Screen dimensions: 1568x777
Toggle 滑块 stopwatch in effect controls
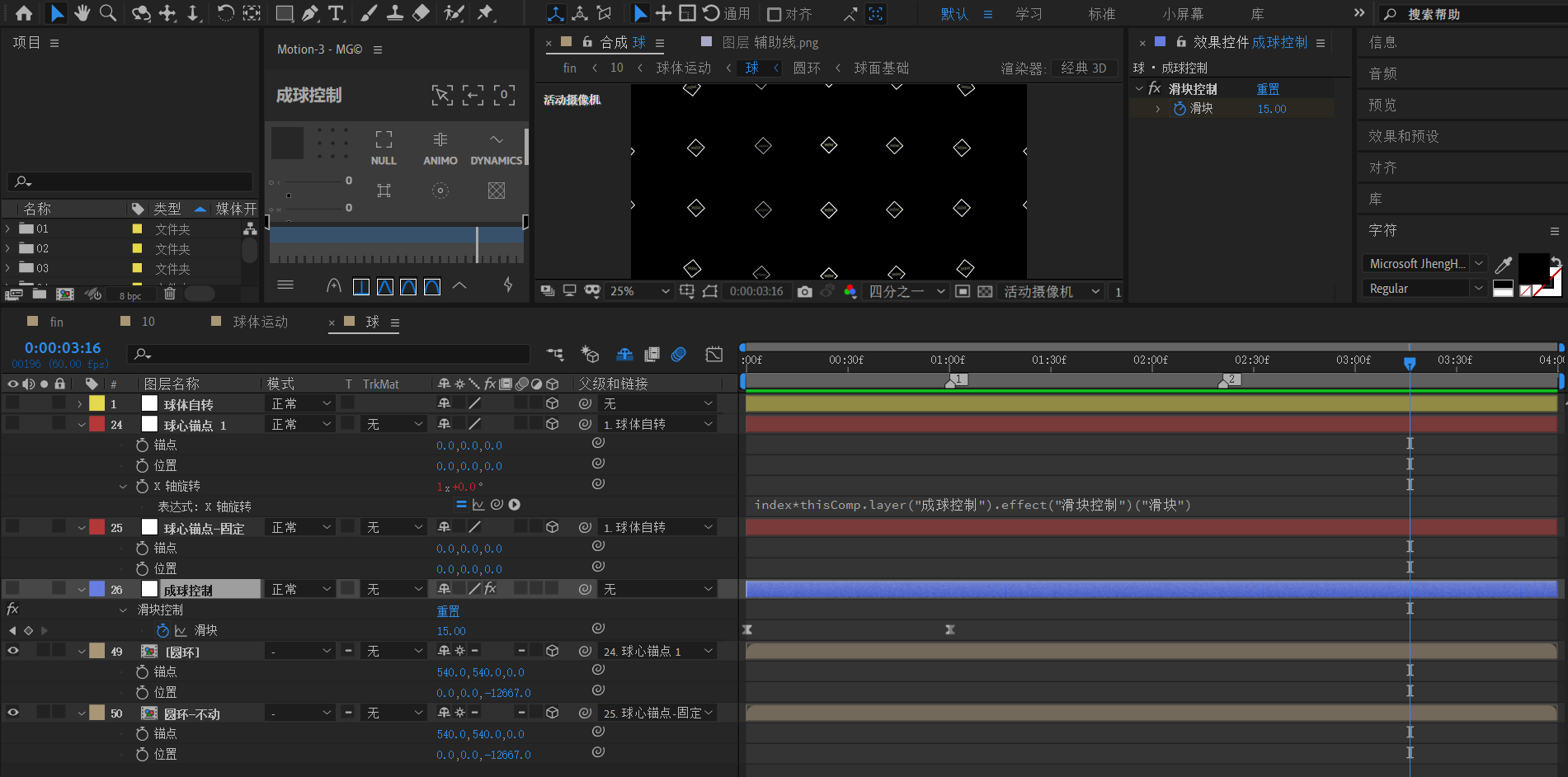(1180, 109)
